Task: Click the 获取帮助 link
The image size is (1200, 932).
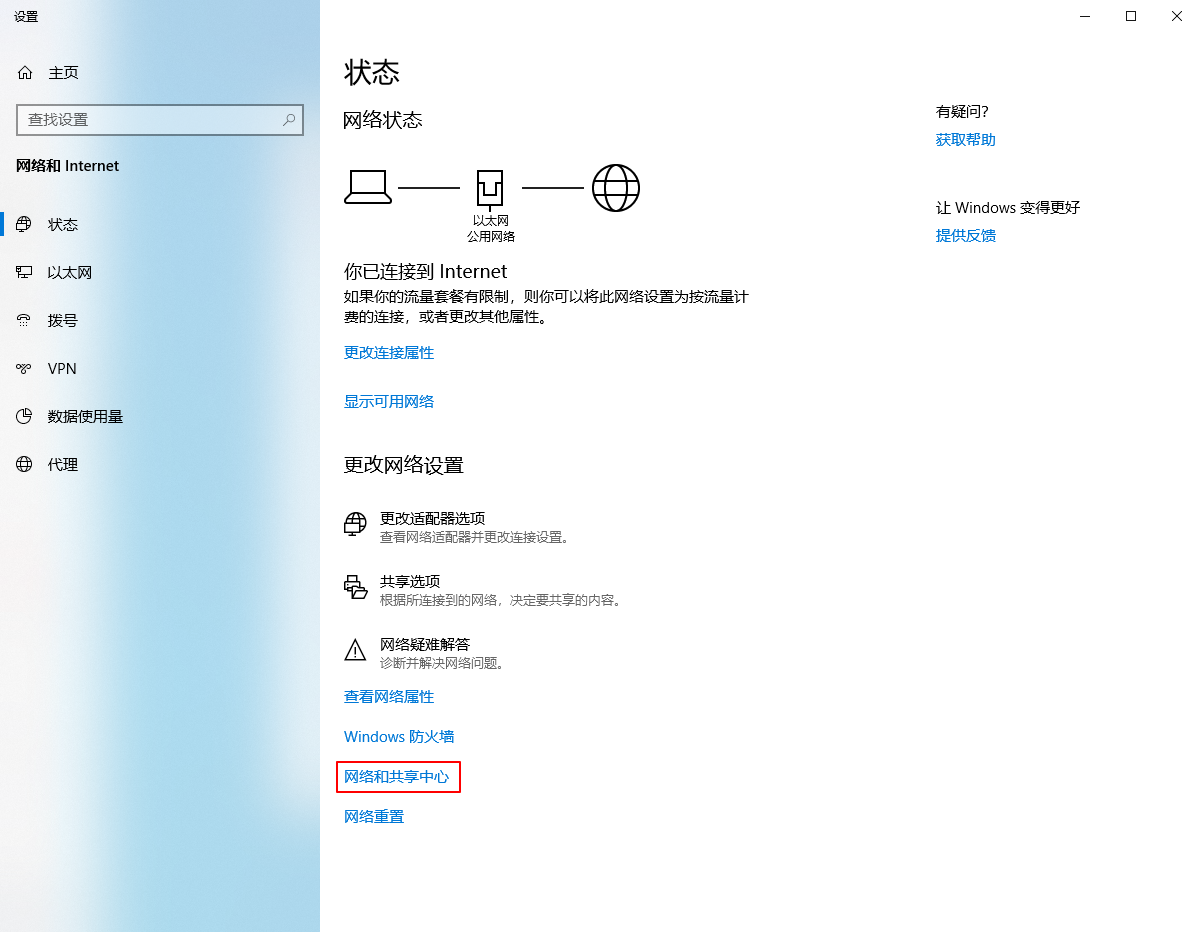Action: click(x=965, y=140)
